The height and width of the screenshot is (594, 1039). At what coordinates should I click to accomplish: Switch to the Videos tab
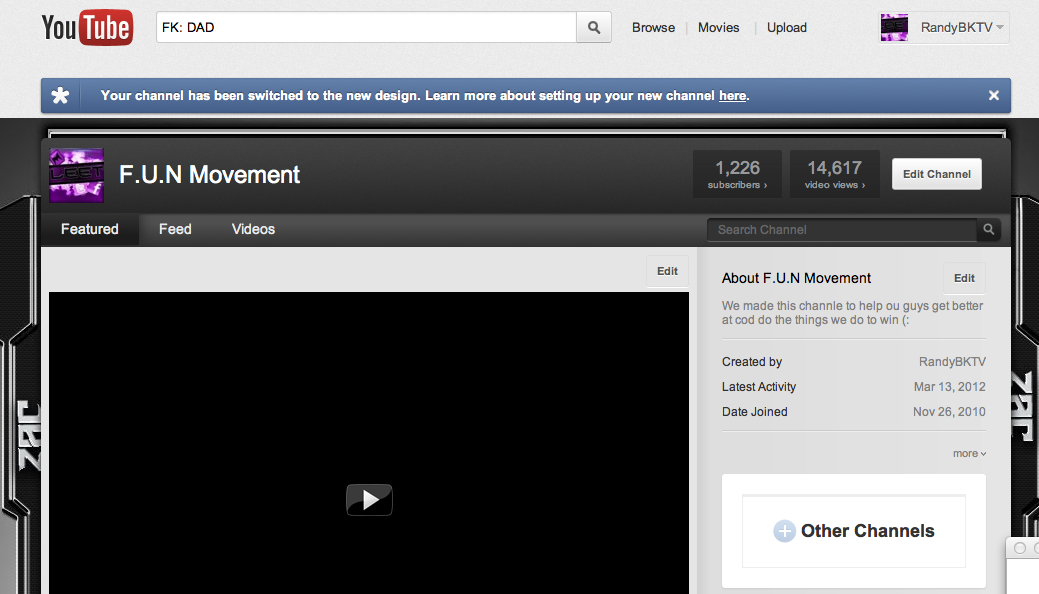click(253, 229)
